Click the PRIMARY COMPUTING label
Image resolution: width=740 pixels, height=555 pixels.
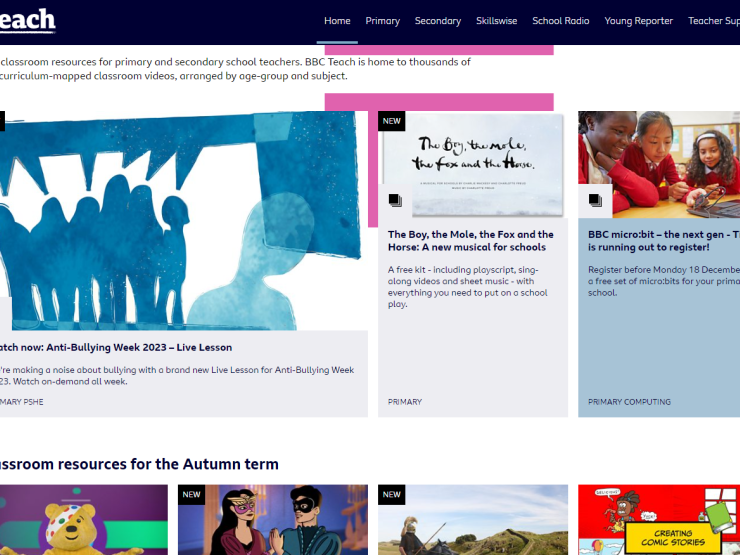tap(629, 402)
